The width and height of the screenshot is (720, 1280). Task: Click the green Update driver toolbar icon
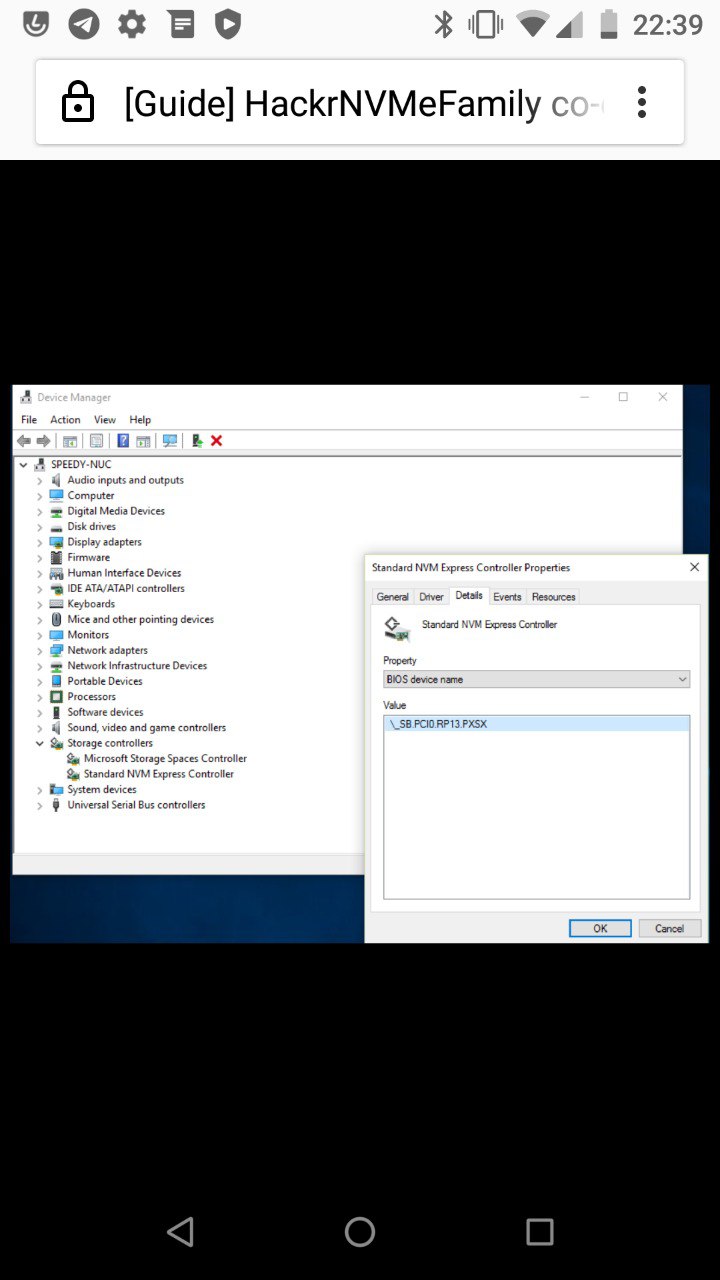pyautogui.click(x=198, y=441)
